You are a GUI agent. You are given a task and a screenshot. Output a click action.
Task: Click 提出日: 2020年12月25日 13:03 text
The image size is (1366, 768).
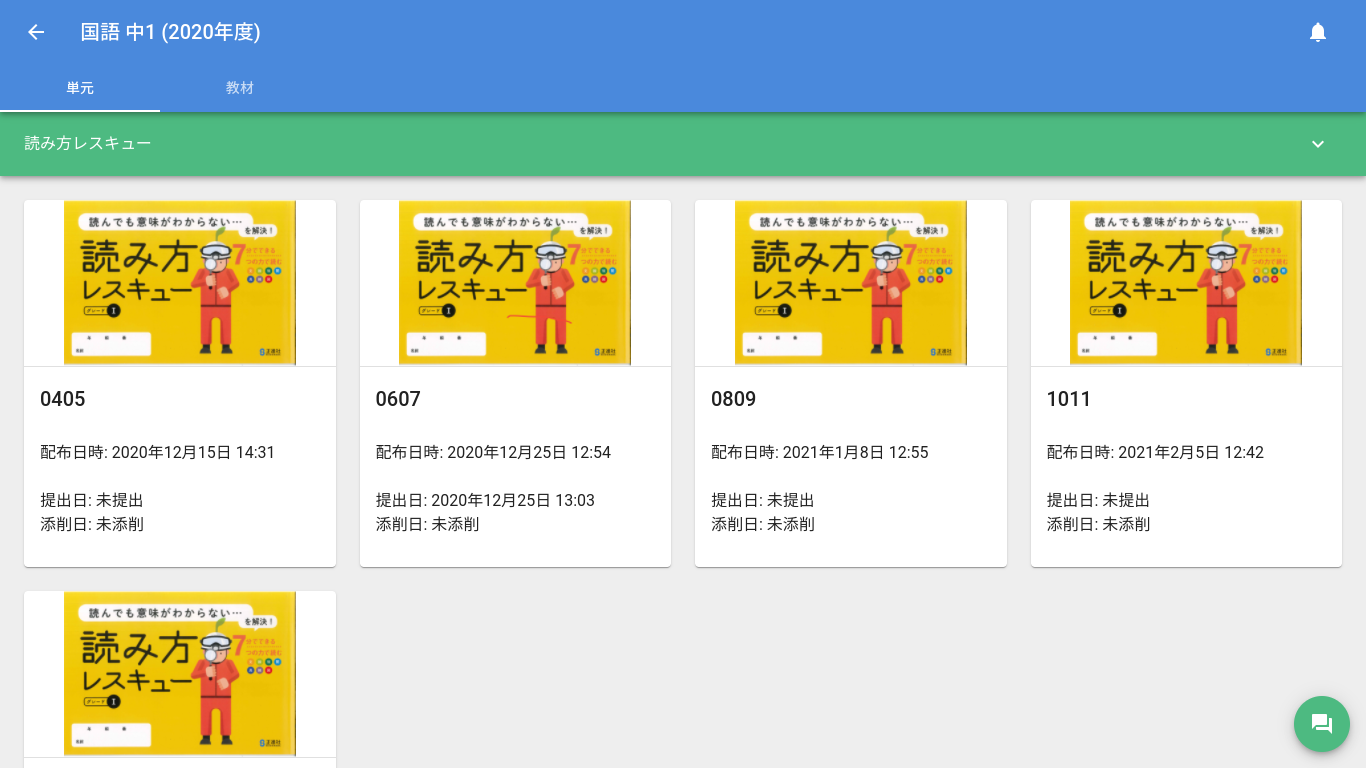pos(485,500)
